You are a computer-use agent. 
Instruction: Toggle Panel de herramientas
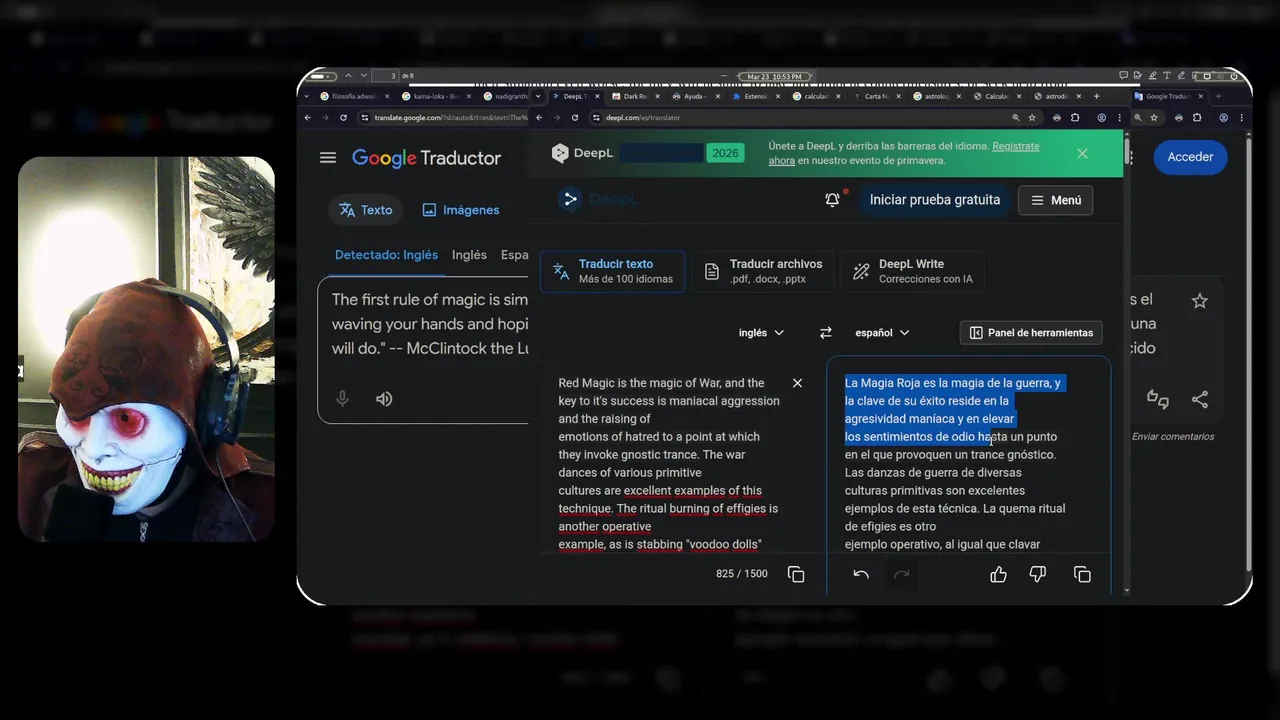click(x=1031, y=333)
